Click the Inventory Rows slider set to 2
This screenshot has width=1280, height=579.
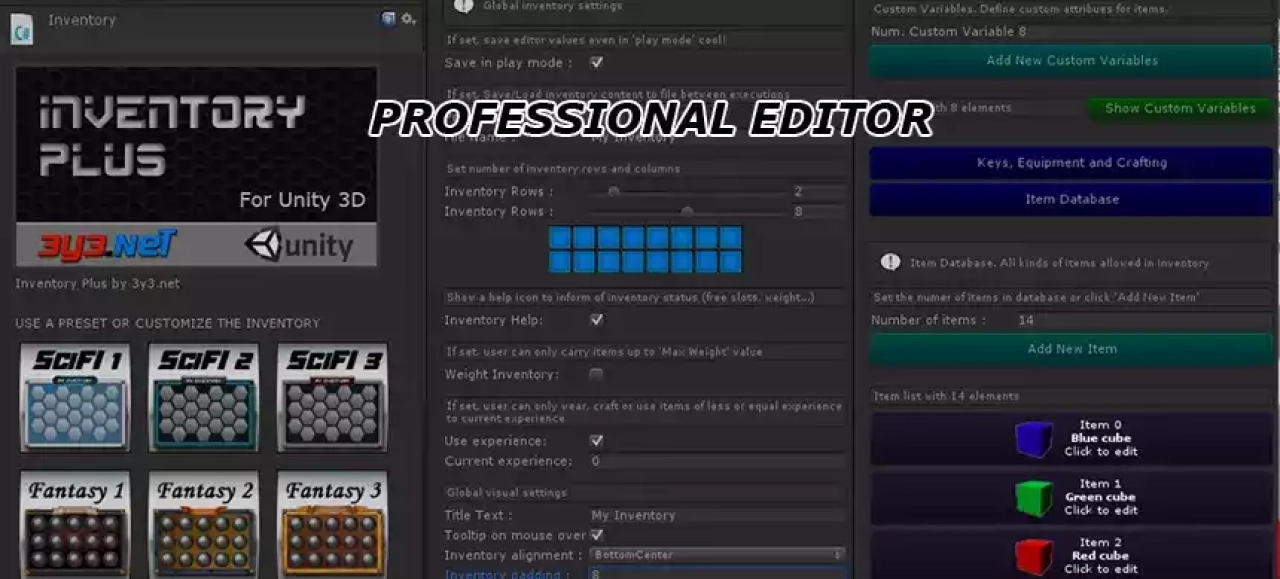click(x=685, y=191)
